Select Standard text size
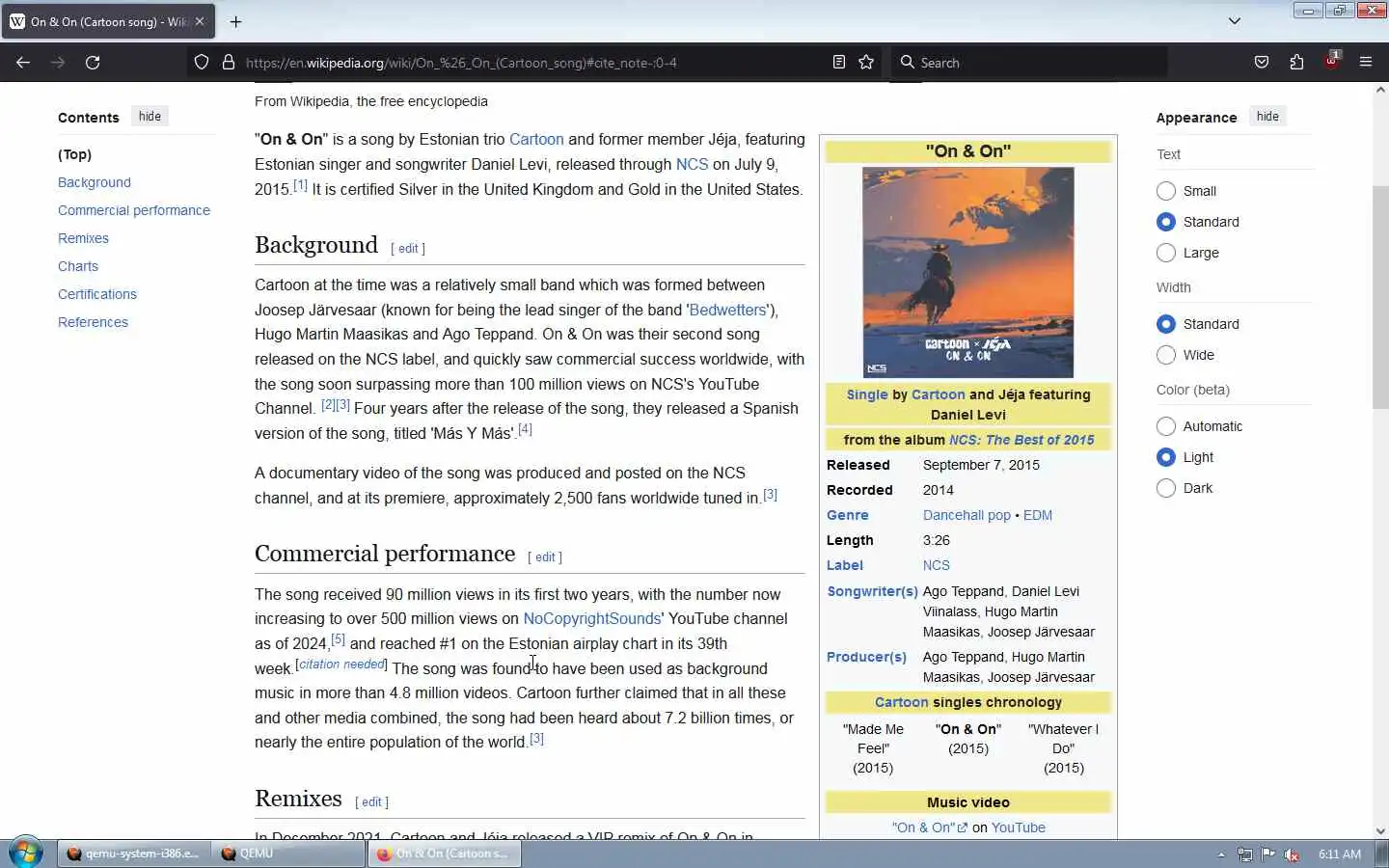Screen dimensions: 1389x868 click(x=1166, y=222)
